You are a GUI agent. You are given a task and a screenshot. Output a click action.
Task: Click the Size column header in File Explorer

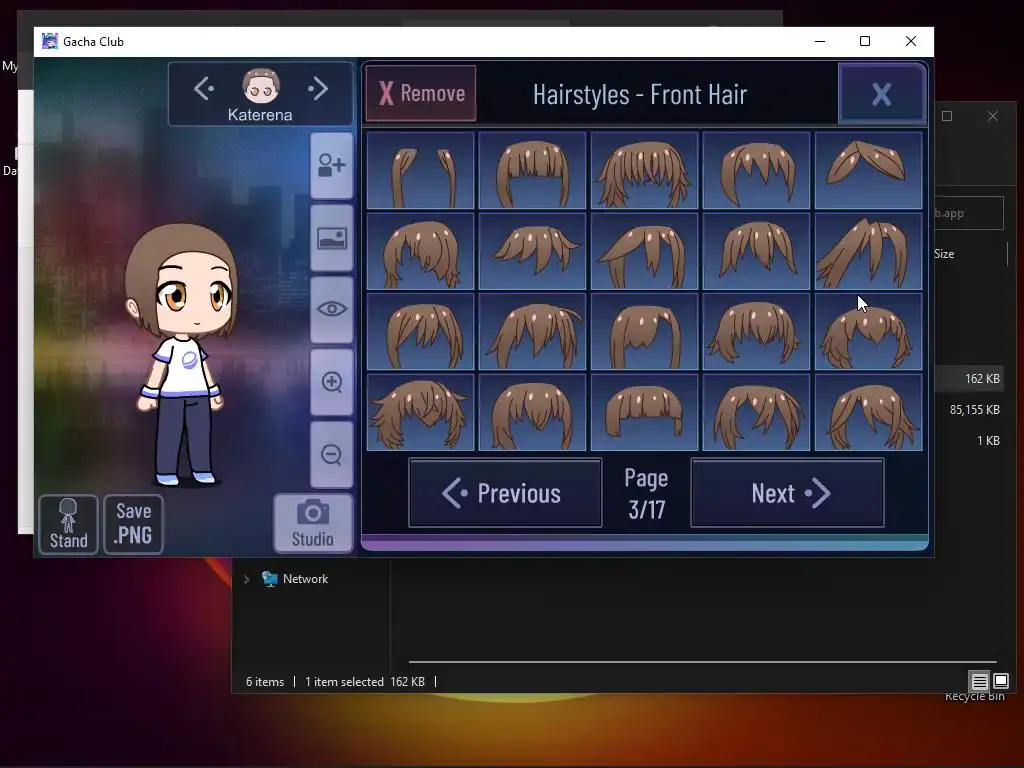point(944,253)
